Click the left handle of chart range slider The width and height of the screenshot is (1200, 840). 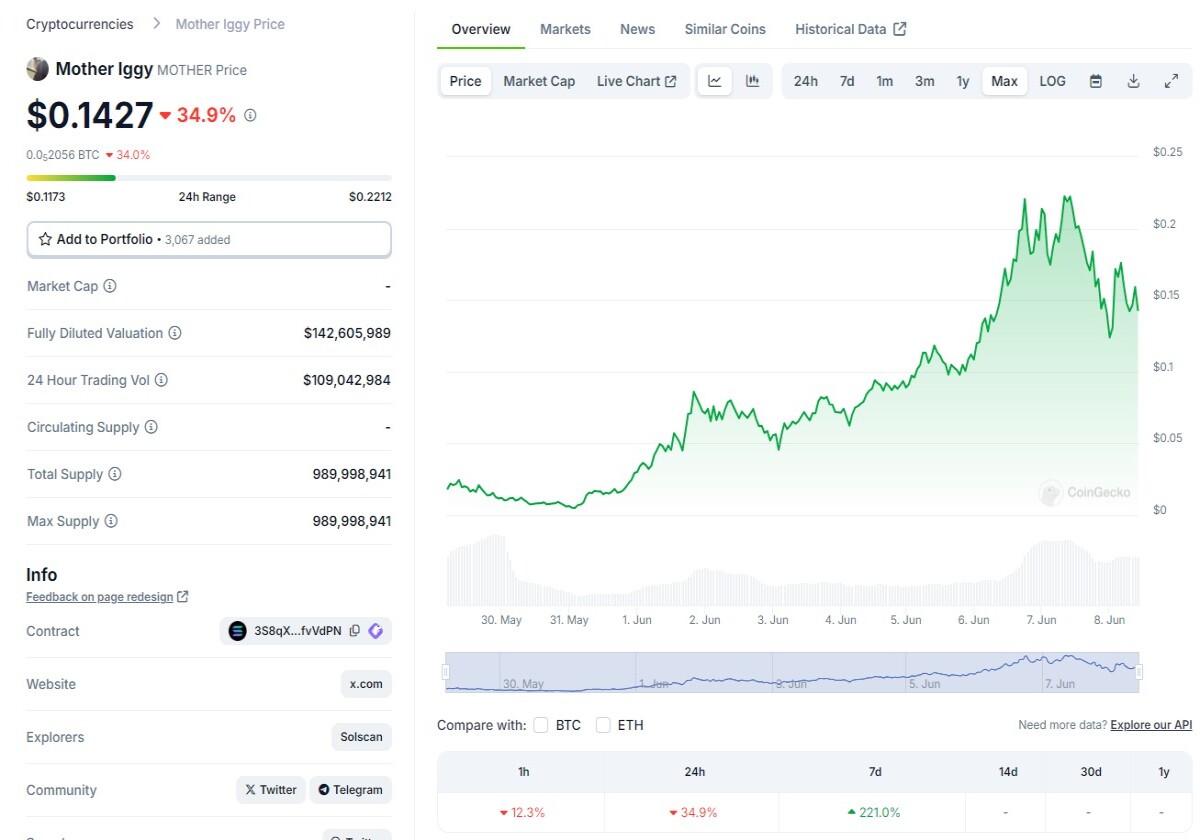[x=447, y=672]
